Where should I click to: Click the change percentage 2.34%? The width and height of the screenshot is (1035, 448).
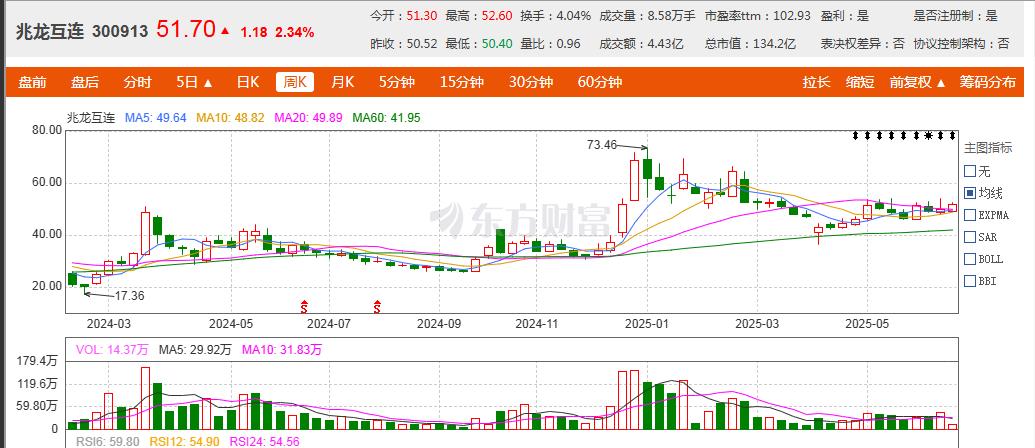(x=294, y=32)
